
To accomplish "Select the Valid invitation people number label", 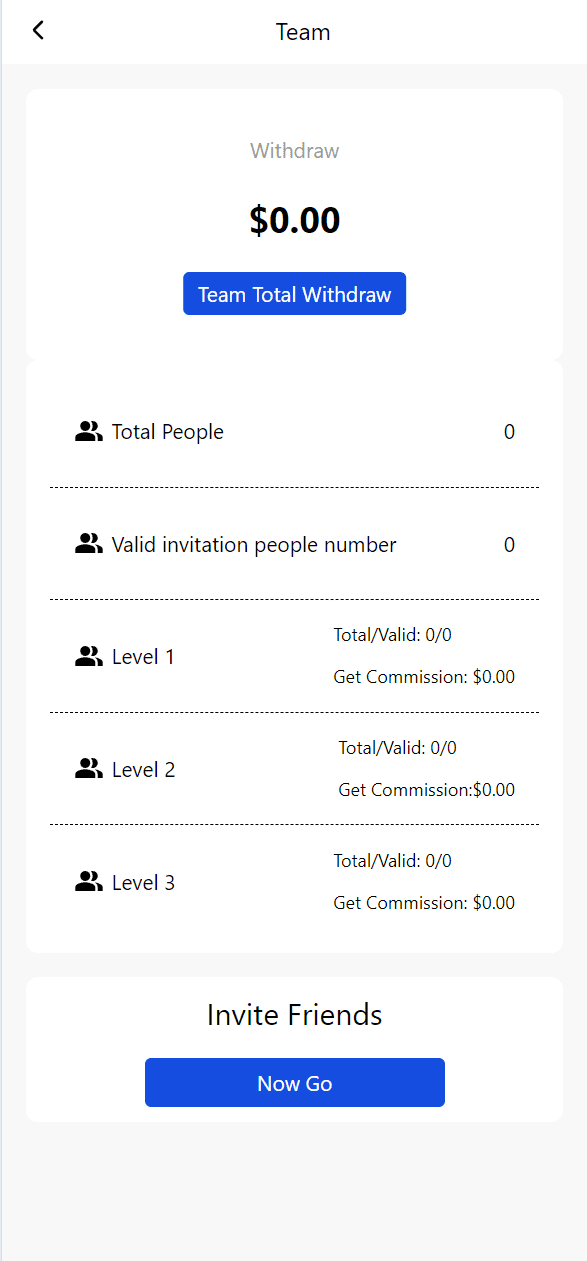I will coord(254,545).
